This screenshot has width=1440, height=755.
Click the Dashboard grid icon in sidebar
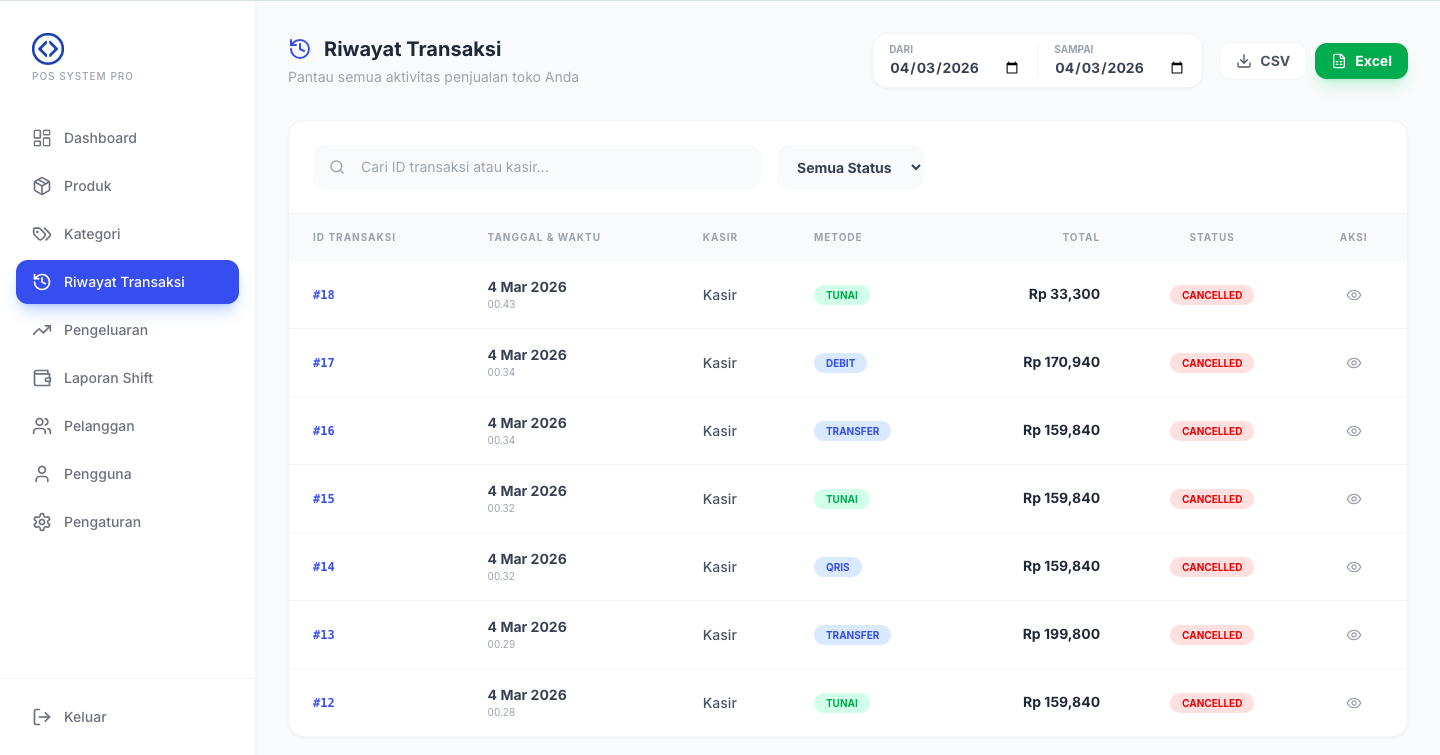[42, 138]
